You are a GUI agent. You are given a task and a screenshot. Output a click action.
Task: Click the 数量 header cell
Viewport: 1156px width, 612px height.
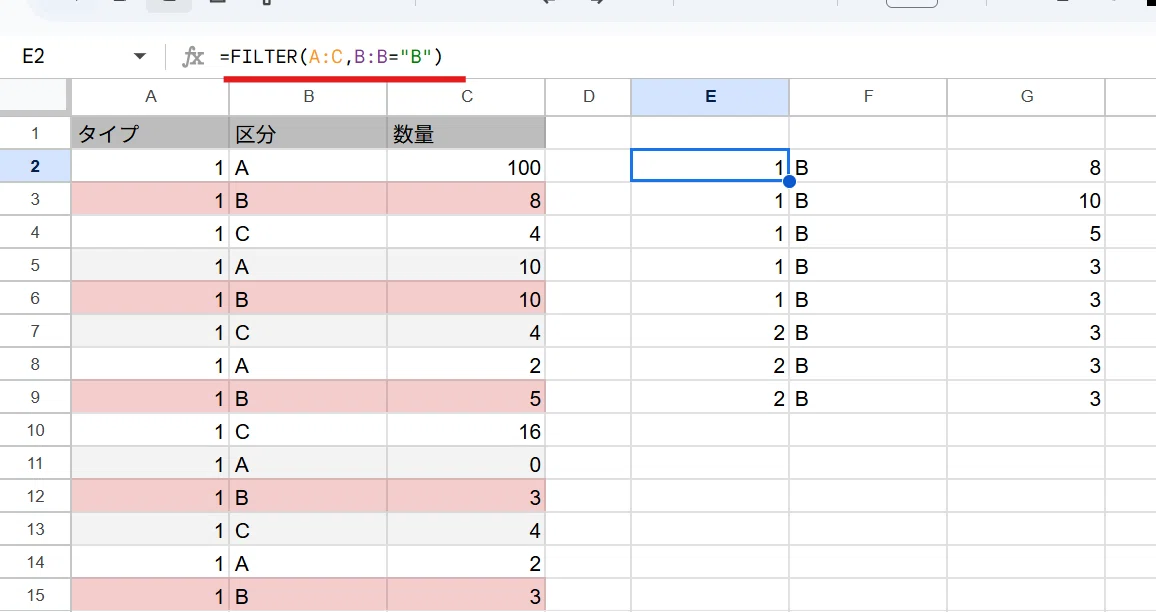coord(467,133)
